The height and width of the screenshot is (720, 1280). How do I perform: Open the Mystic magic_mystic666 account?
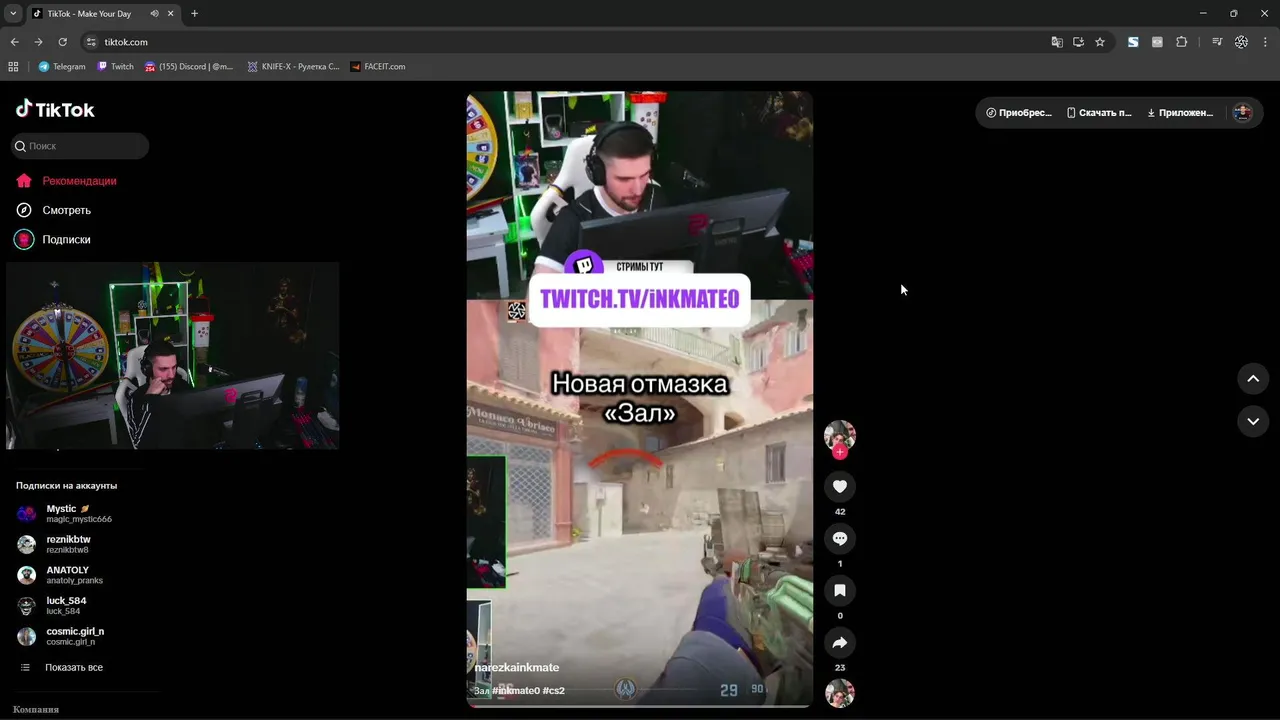click(79, 514)
